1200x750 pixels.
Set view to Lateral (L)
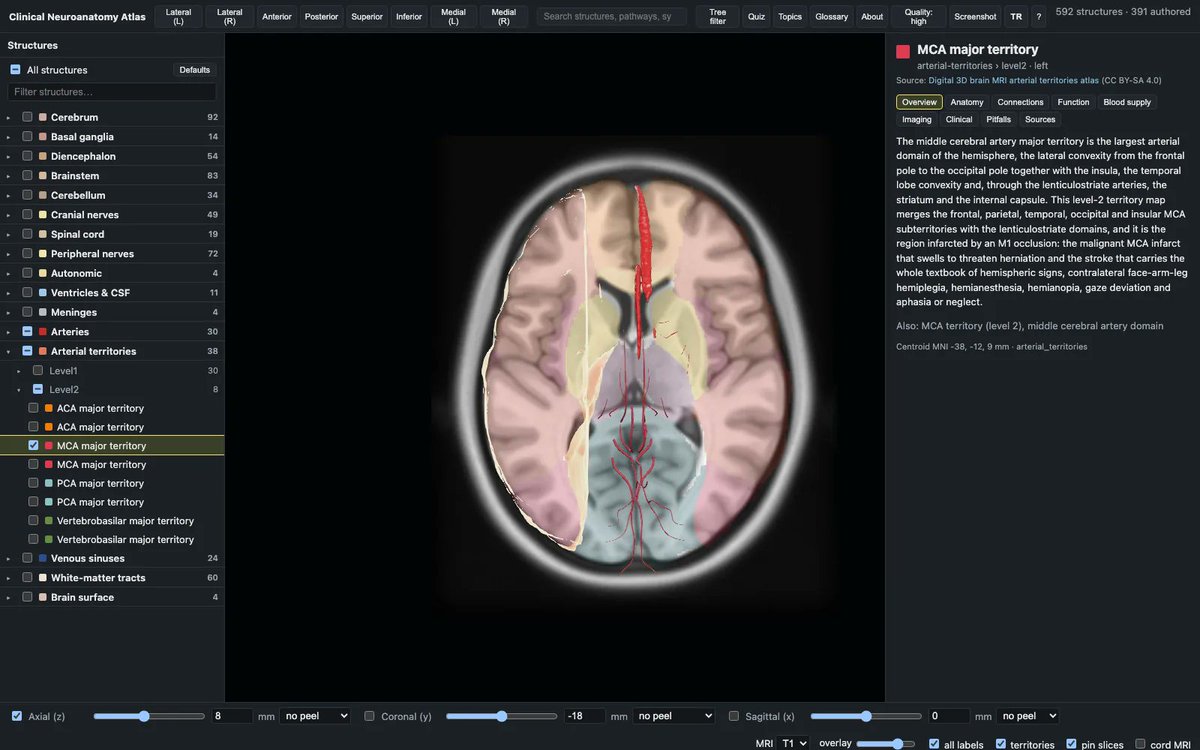pyautogui.click(x=179, y=16)
